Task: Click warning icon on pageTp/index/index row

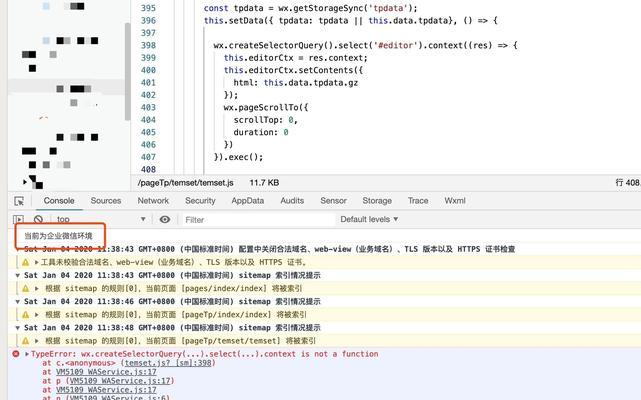Action: (x=25, y=315)
